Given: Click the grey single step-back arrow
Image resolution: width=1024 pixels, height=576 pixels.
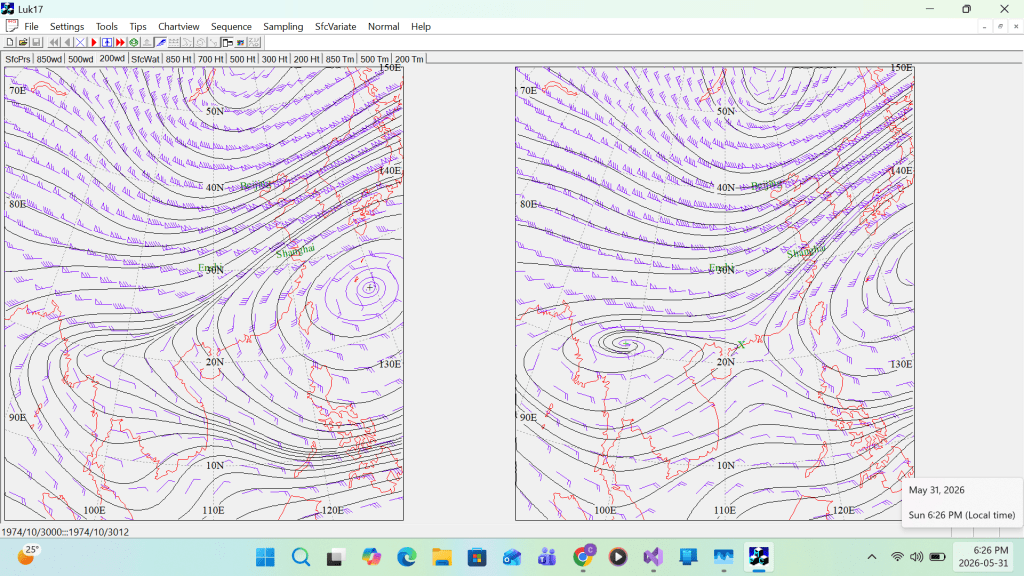Looking at the screenshot, I should click(67, 42).
